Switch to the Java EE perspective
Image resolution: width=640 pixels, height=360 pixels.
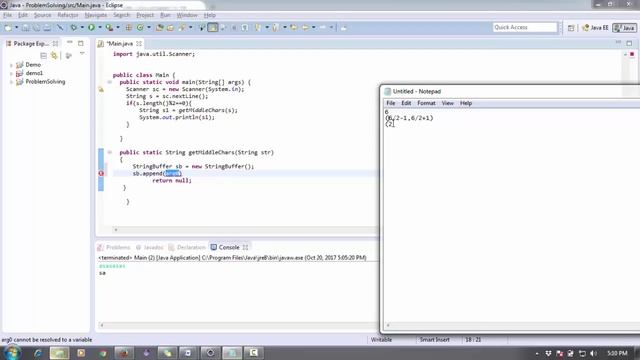pyautogui.click(x=595, y=28)
